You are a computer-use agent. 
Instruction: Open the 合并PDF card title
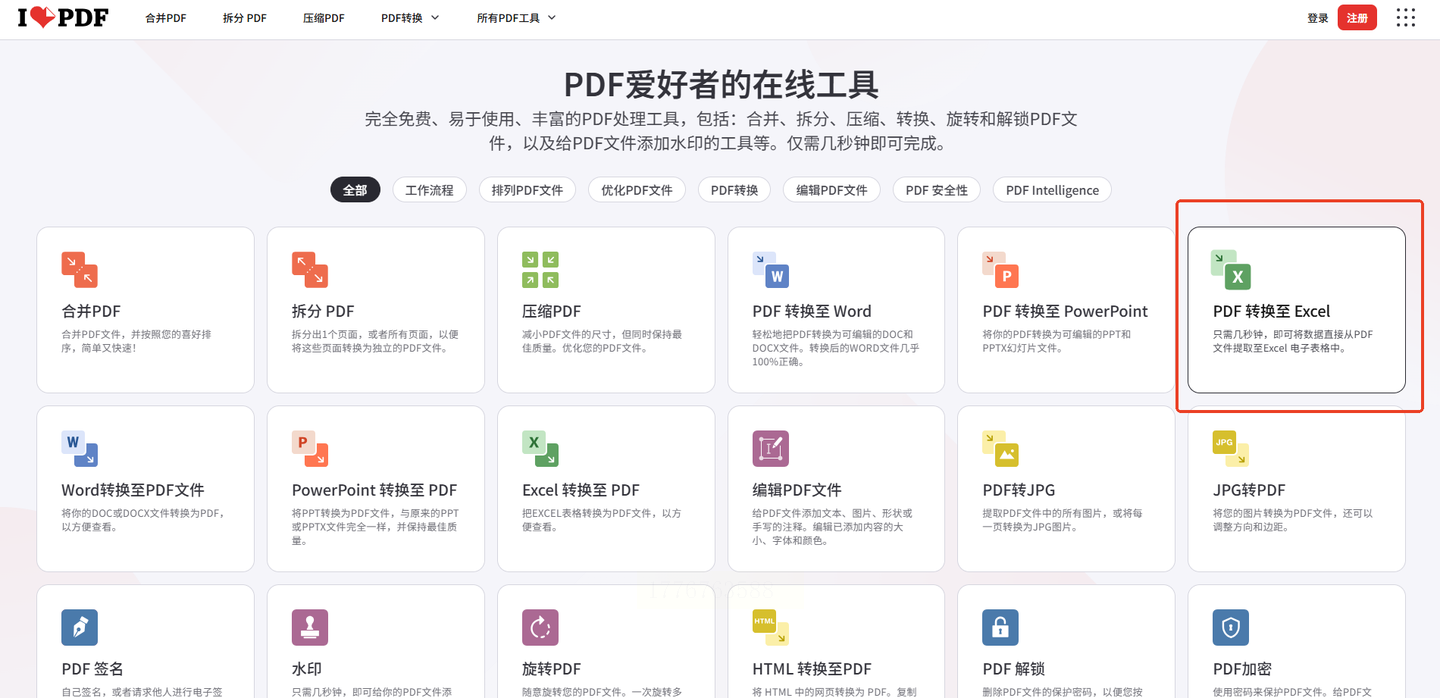tap(91, 311)
